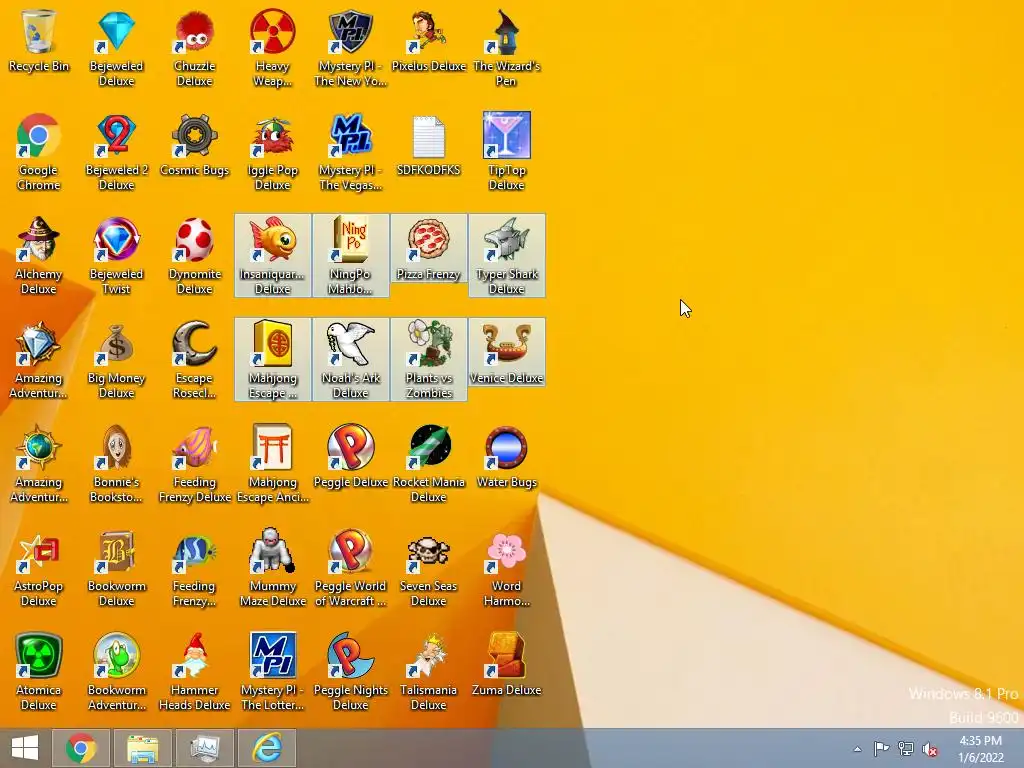Screen dimensions: 1024x768
Task: Select the Dynomite Deluxe shortcut
Action: point(195,255)
